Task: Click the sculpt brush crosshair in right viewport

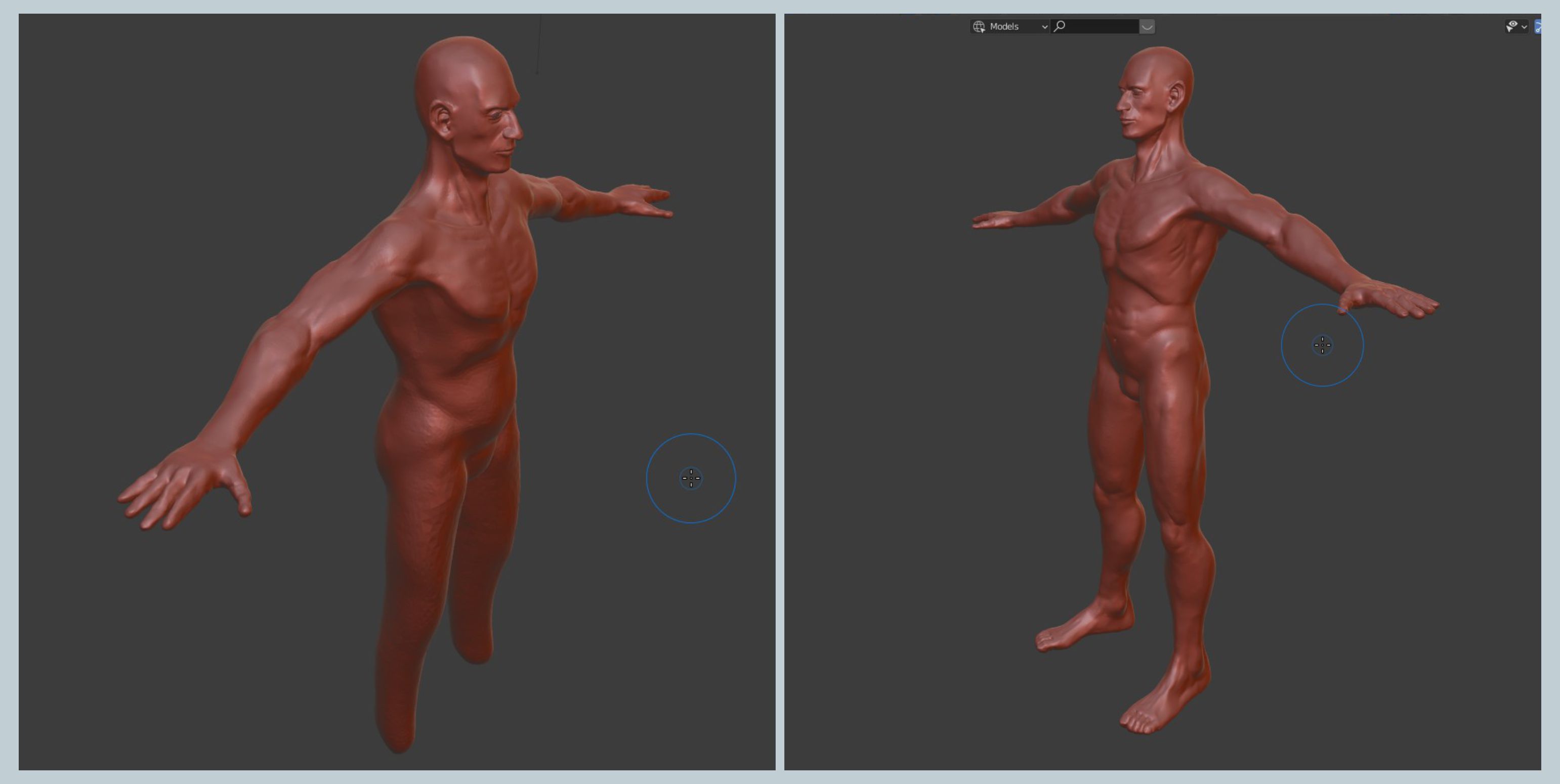Action: click(1322, 345)
